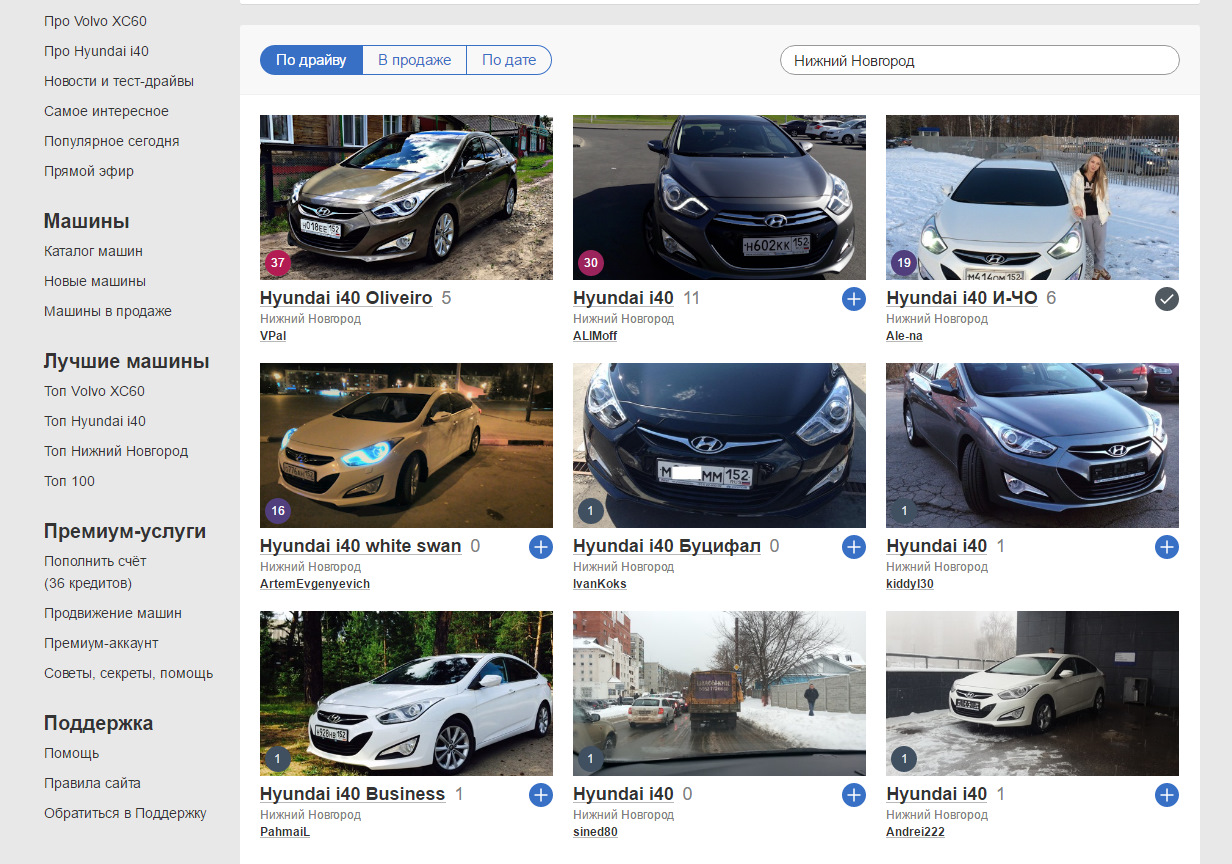The width and height of the screenshot is (1232, 864).
Task: Open Hyundai i40 Business title link
Action: pyautogui.click(x=352, y=794)
